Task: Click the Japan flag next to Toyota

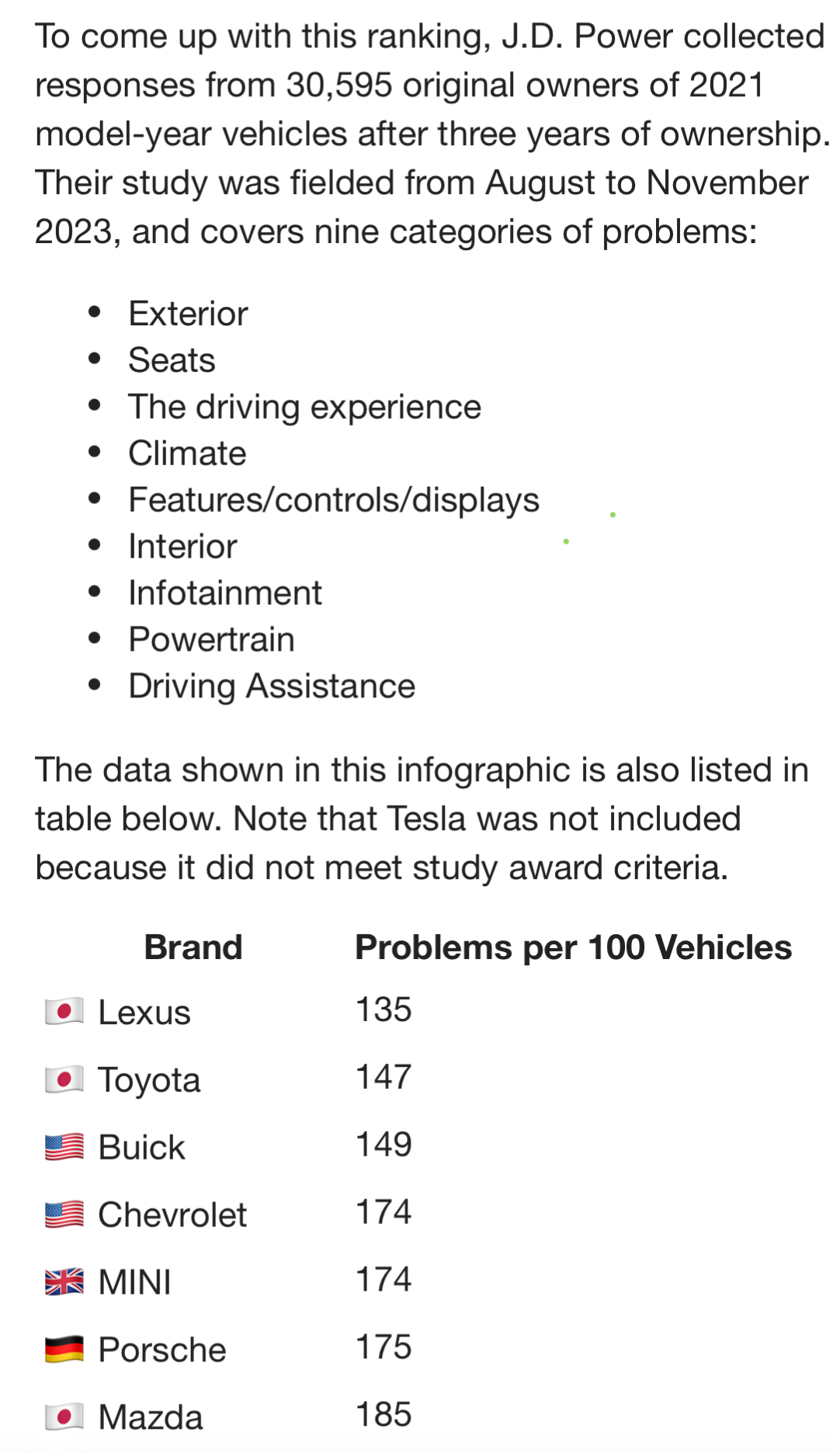Action: coord(64,1079)
